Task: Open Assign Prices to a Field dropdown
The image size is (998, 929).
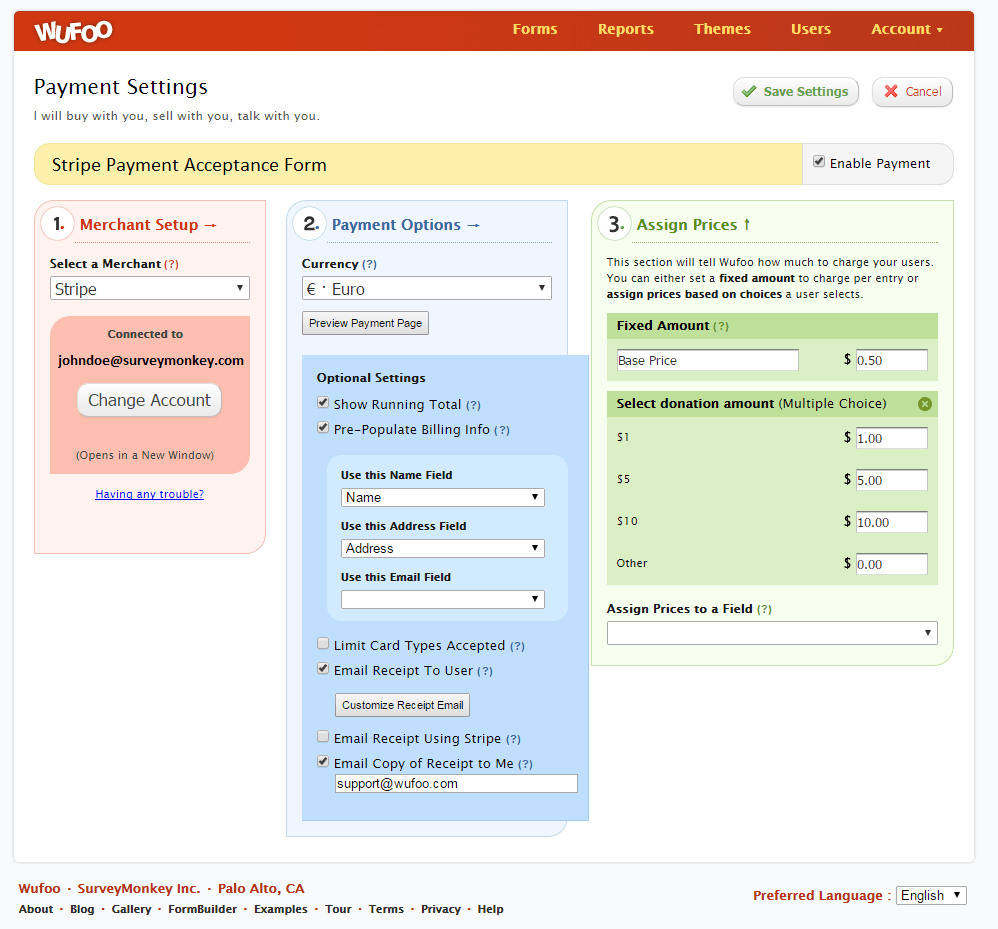Action: pos(772,632)
